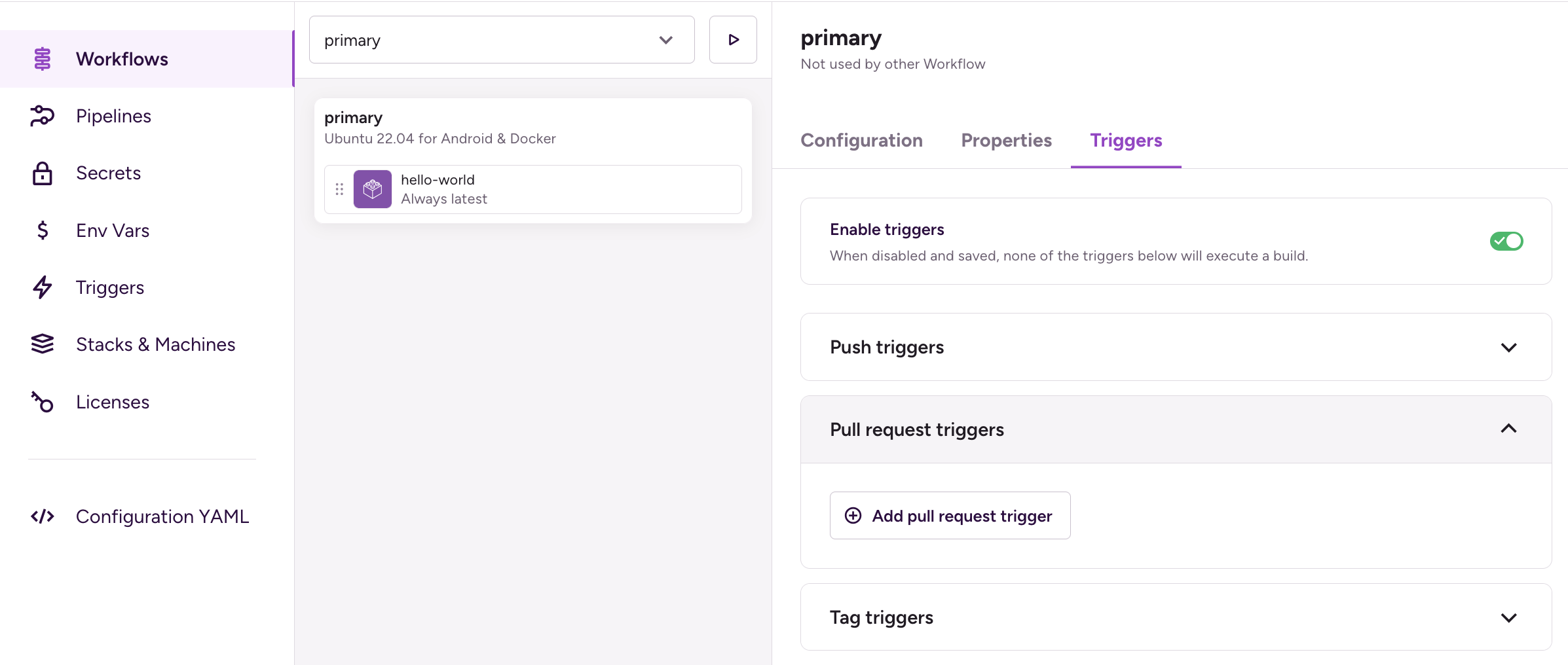Screen dimensions: 1568x665
Task: Click the Licenses key icon
Action: 43,401
